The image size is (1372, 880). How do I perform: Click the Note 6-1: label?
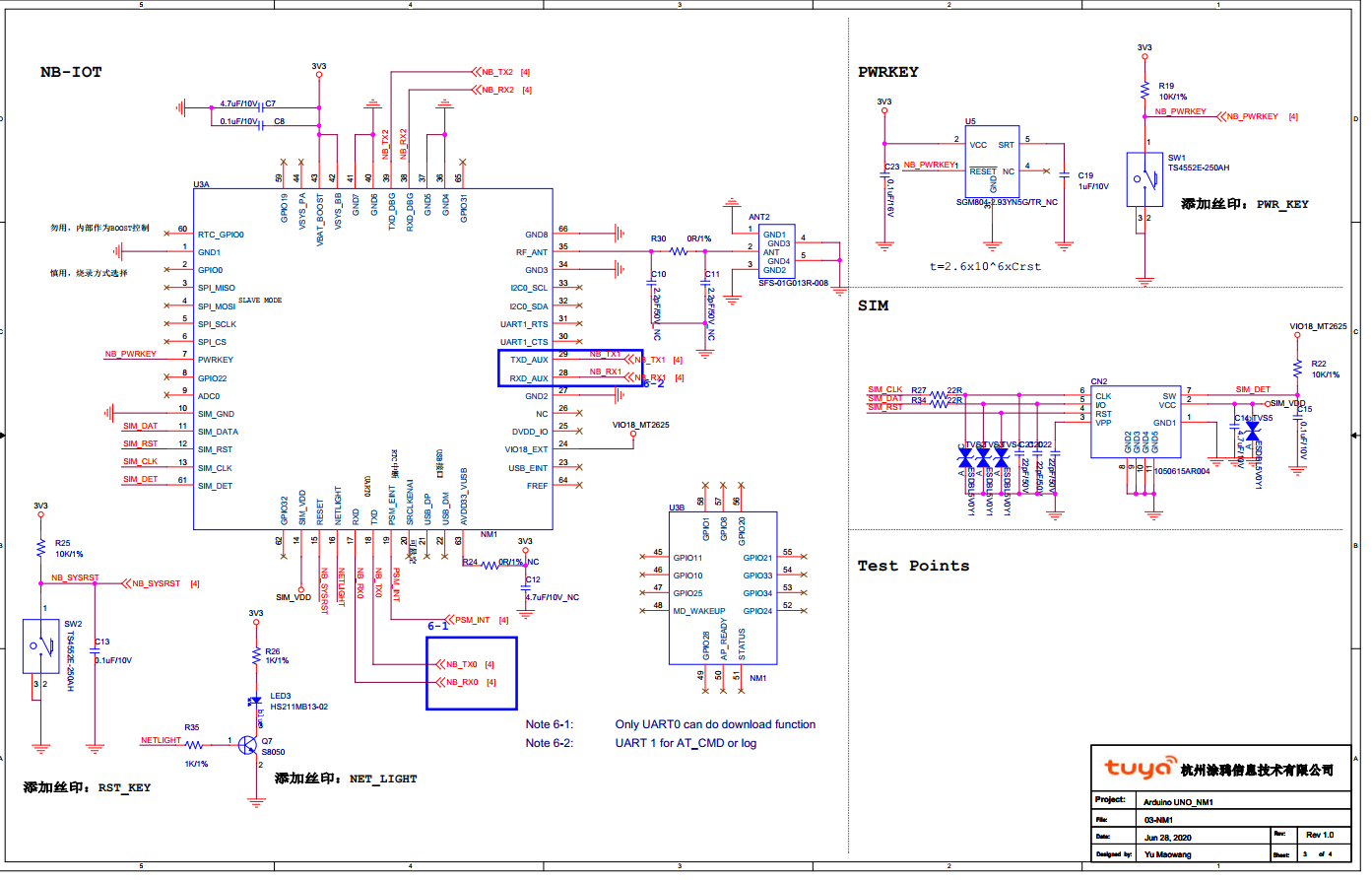549,724
